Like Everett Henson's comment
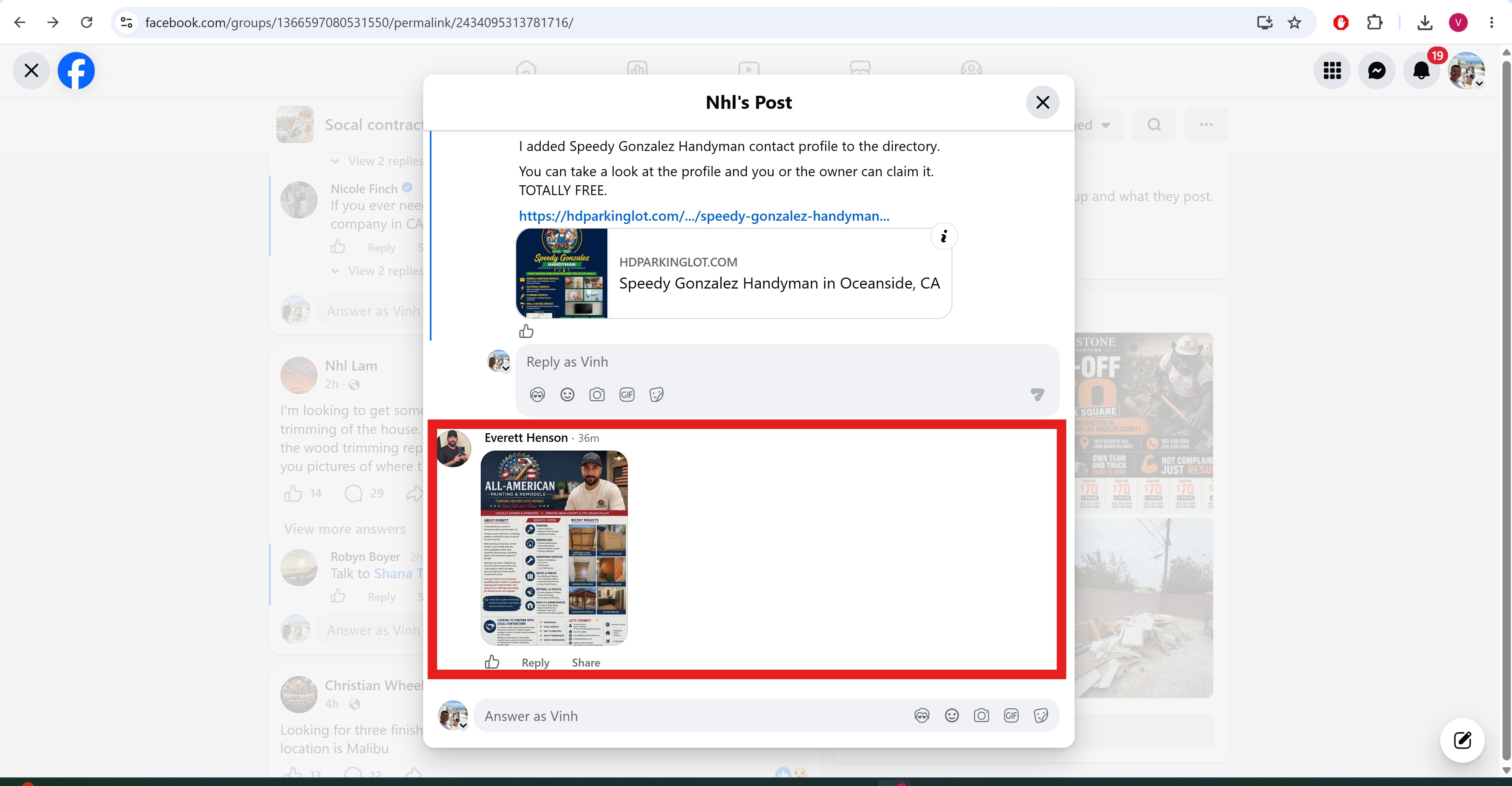This screenshot has height=786, width=1512. (492, 662)
